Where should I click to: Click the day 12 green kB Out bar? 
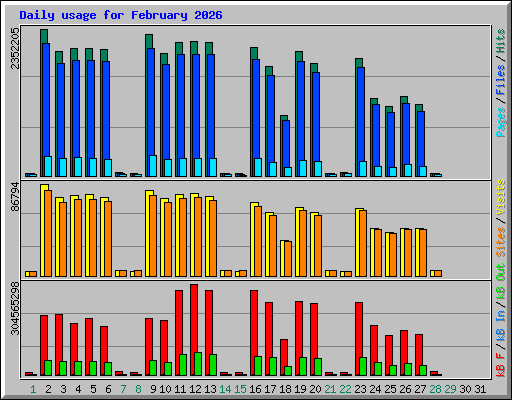click(x=198, y=364)
